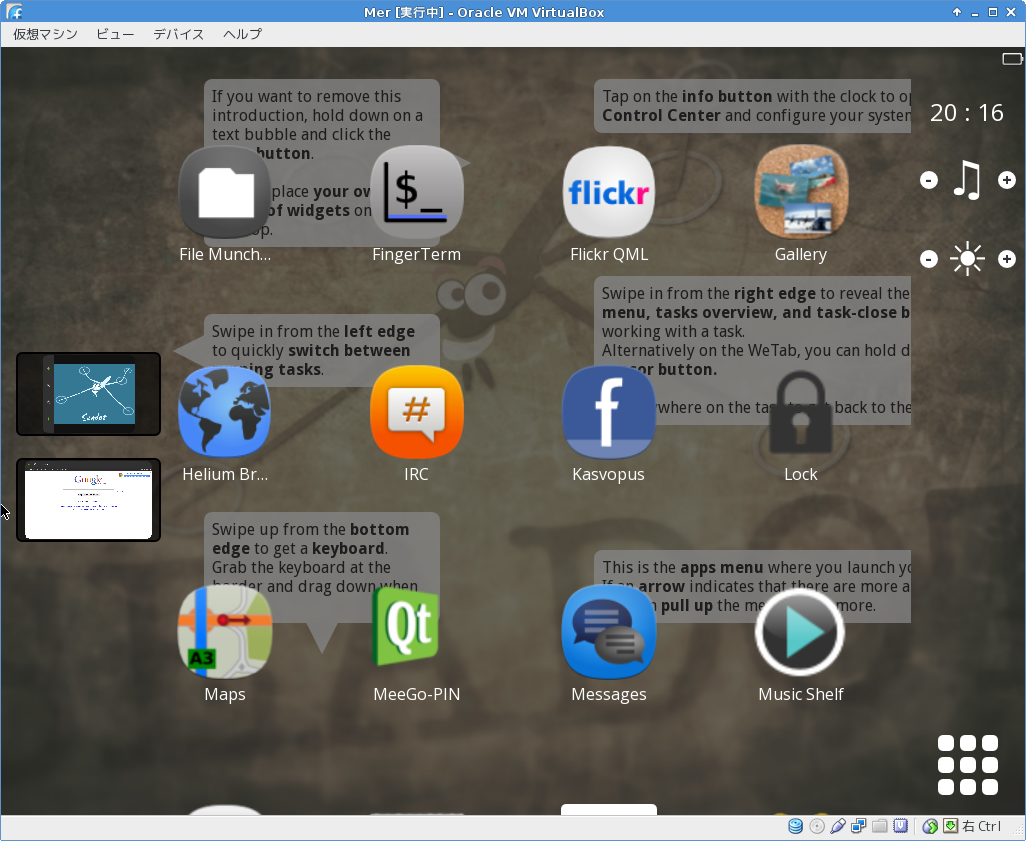Open the ビュー menu

pos(115,34)
